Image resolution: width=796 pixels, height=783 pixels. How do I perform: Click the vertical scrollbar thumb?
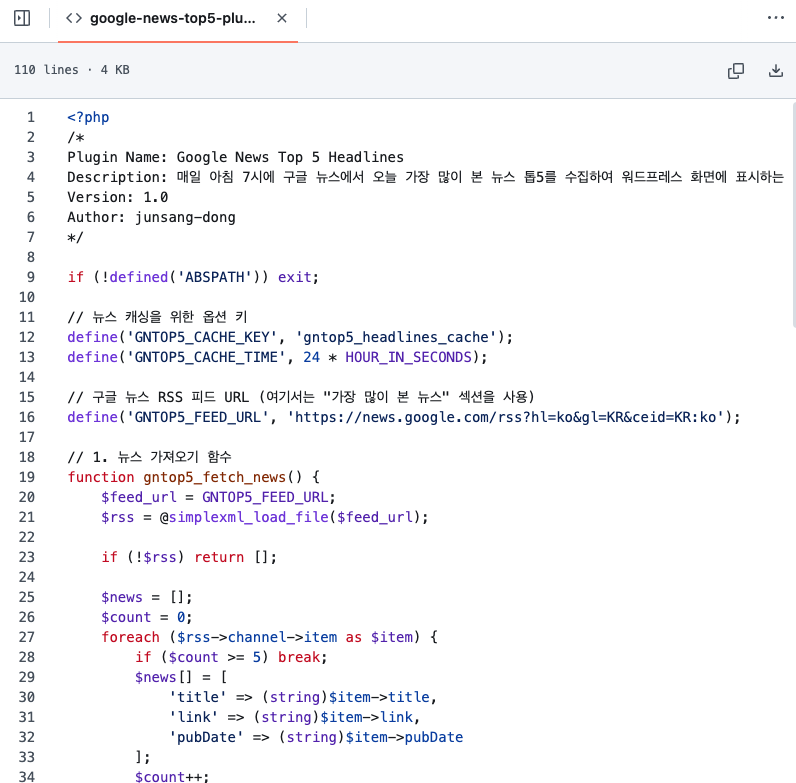(x=793, y=214)
